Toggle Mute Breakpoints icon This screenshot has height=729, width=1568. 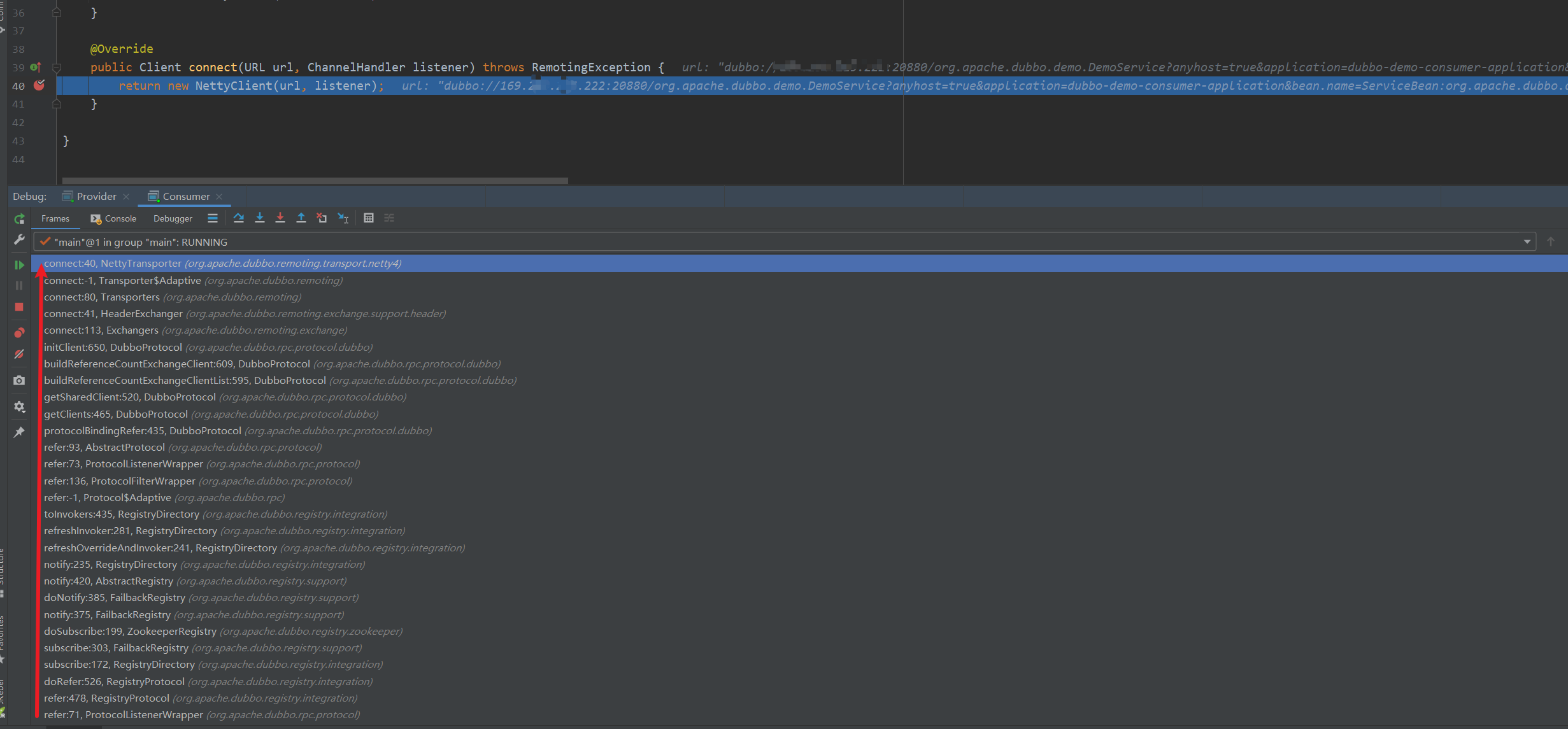pos(19,354)
